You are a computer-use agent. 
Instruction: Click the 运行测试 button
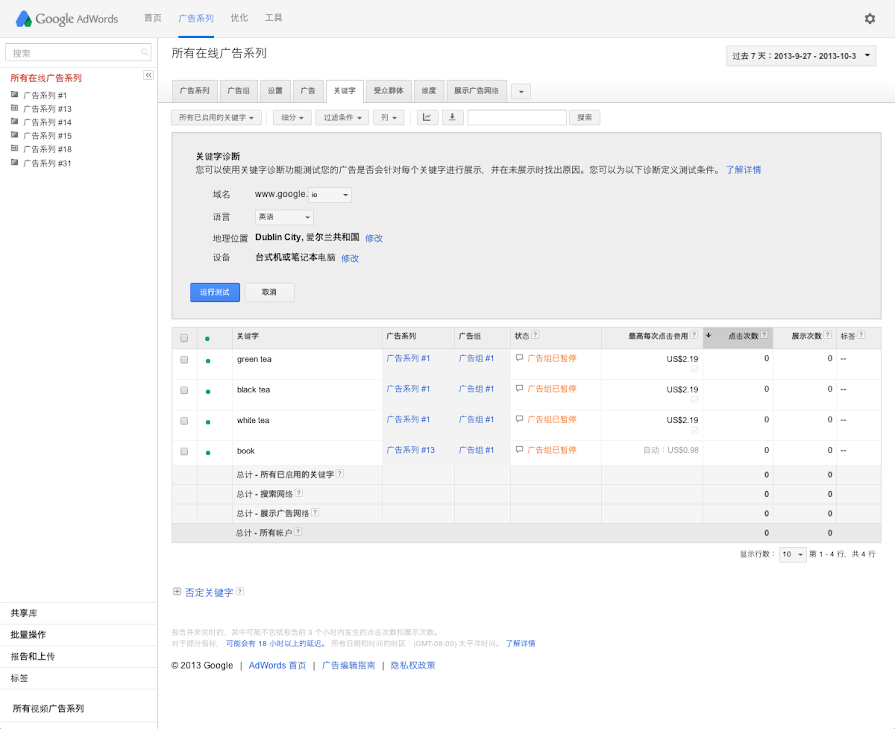(x=215, y=292)
